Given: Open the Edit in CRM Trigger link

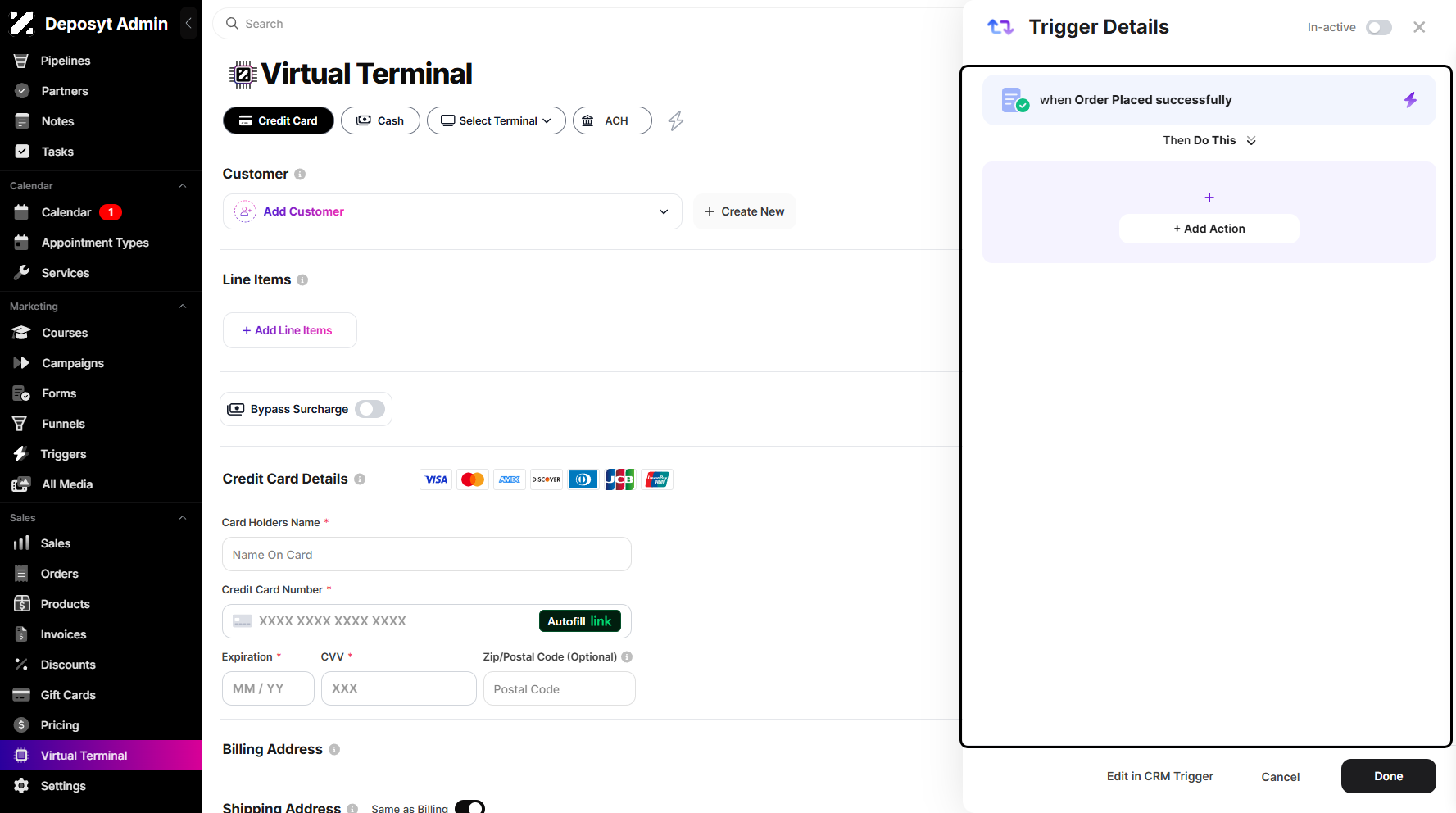Looking at the screenshot, I should click(x=1160, y=776).
